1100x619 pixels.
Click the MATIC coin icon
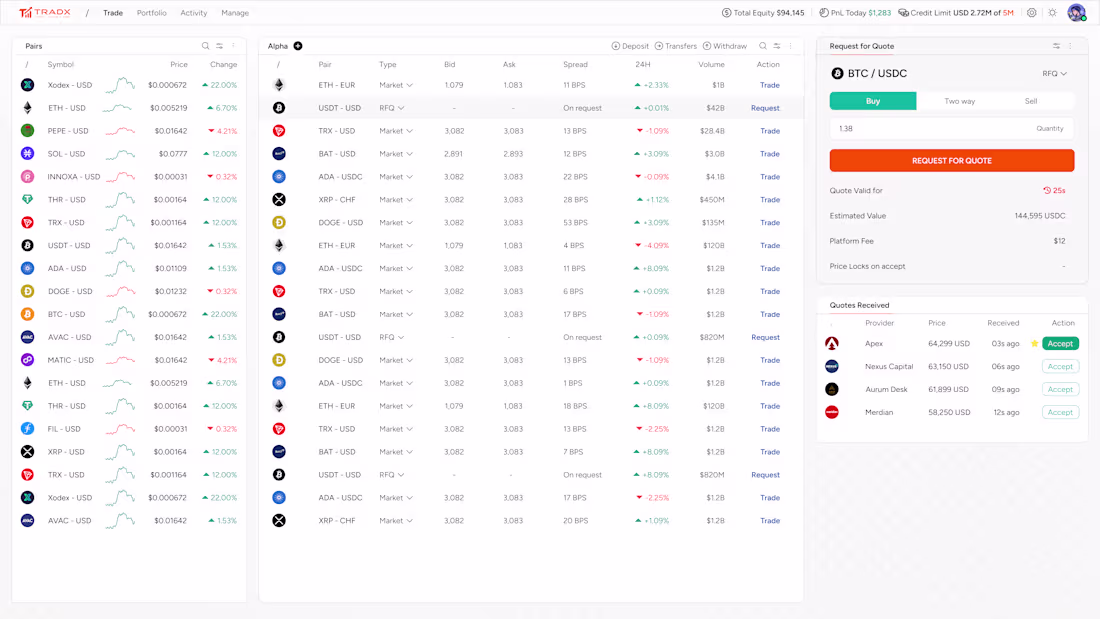(x=27, y=360)
